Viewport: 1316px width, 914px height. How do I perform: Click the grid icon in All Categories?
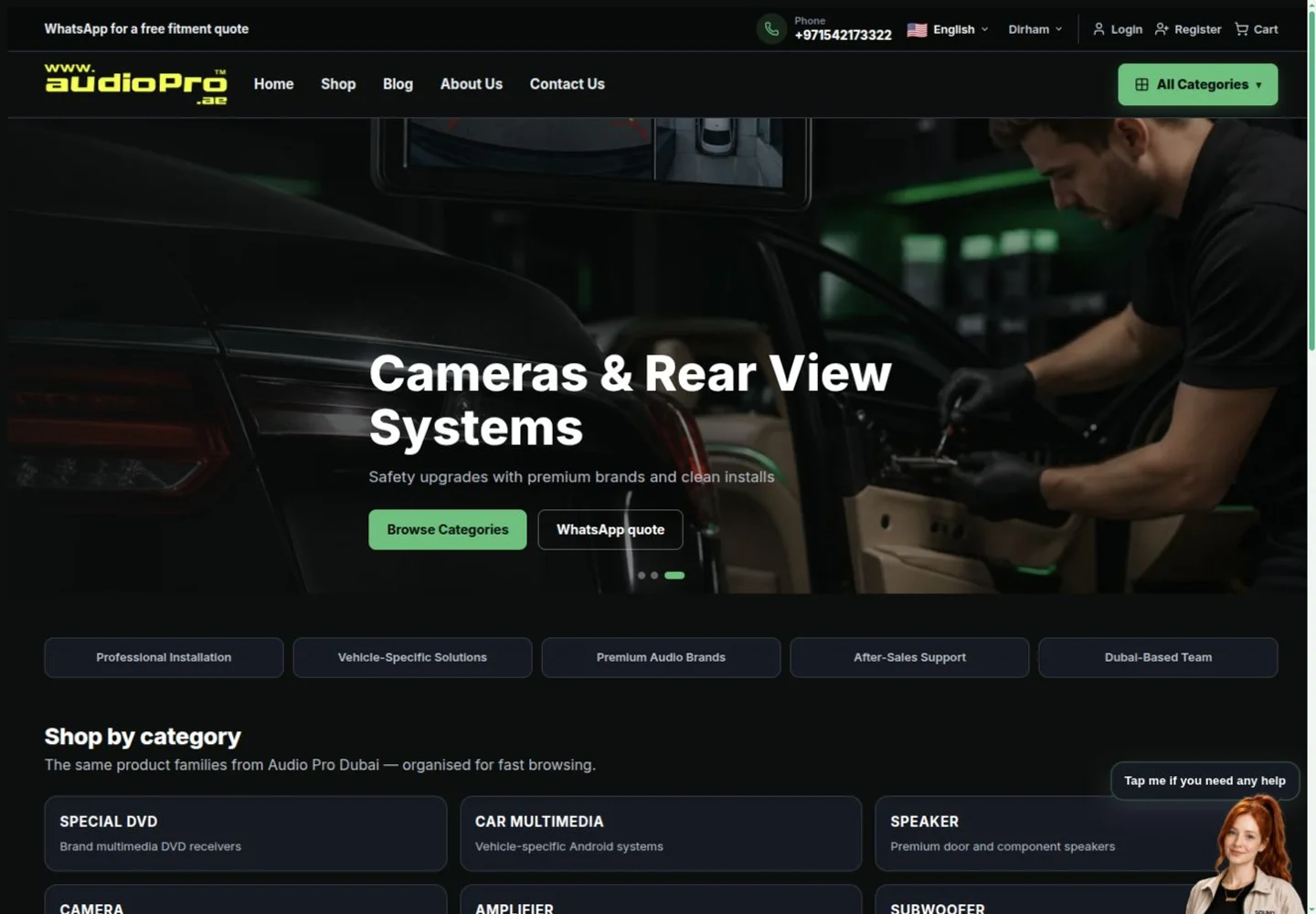point(1141,84)
